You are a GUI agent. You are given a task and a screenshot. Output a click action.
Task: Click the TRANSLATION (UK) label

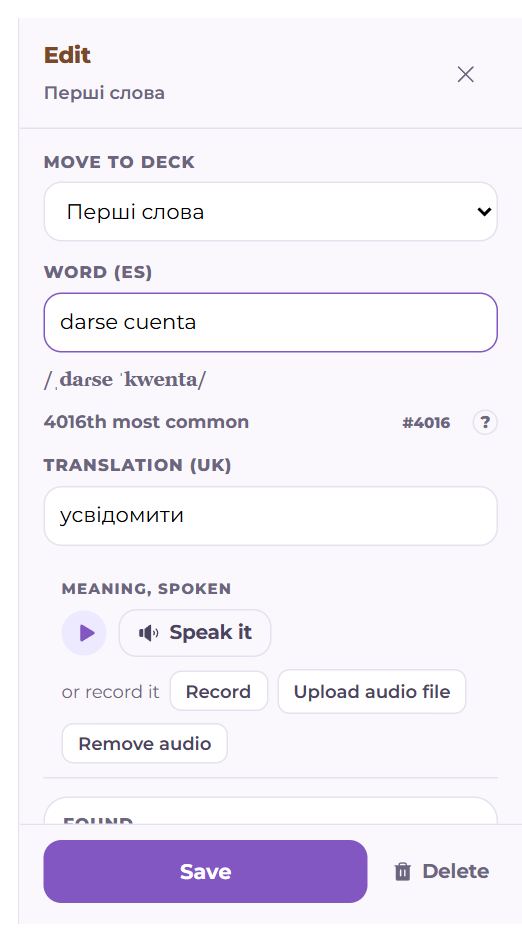(x=137, y=466)
